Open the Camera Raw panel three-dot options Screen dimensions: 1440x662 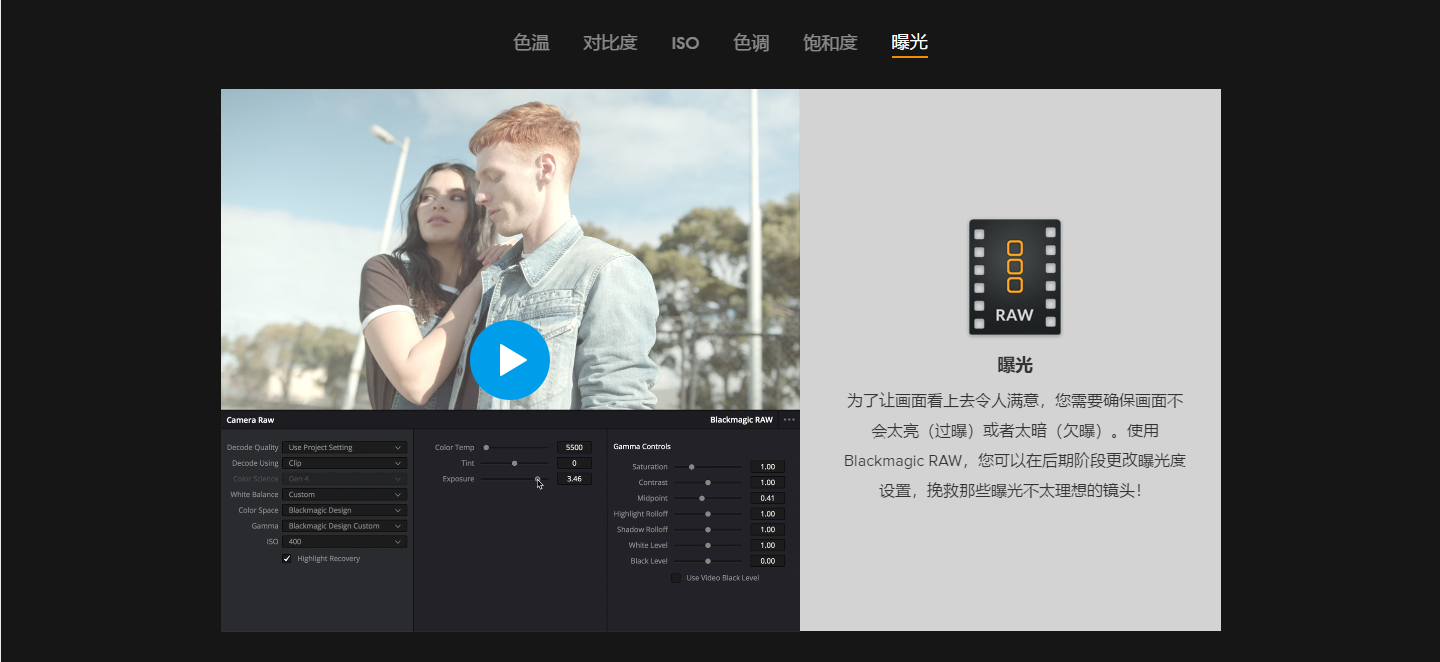click(x=789, y=420)
